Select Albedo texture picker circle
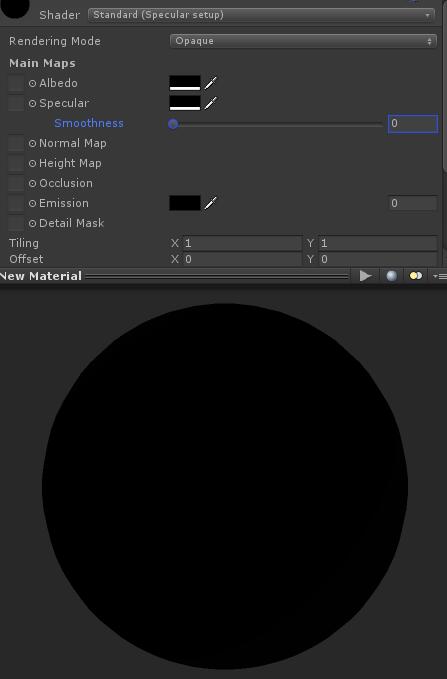Viewport: 447px width, 679px height. 32,83
